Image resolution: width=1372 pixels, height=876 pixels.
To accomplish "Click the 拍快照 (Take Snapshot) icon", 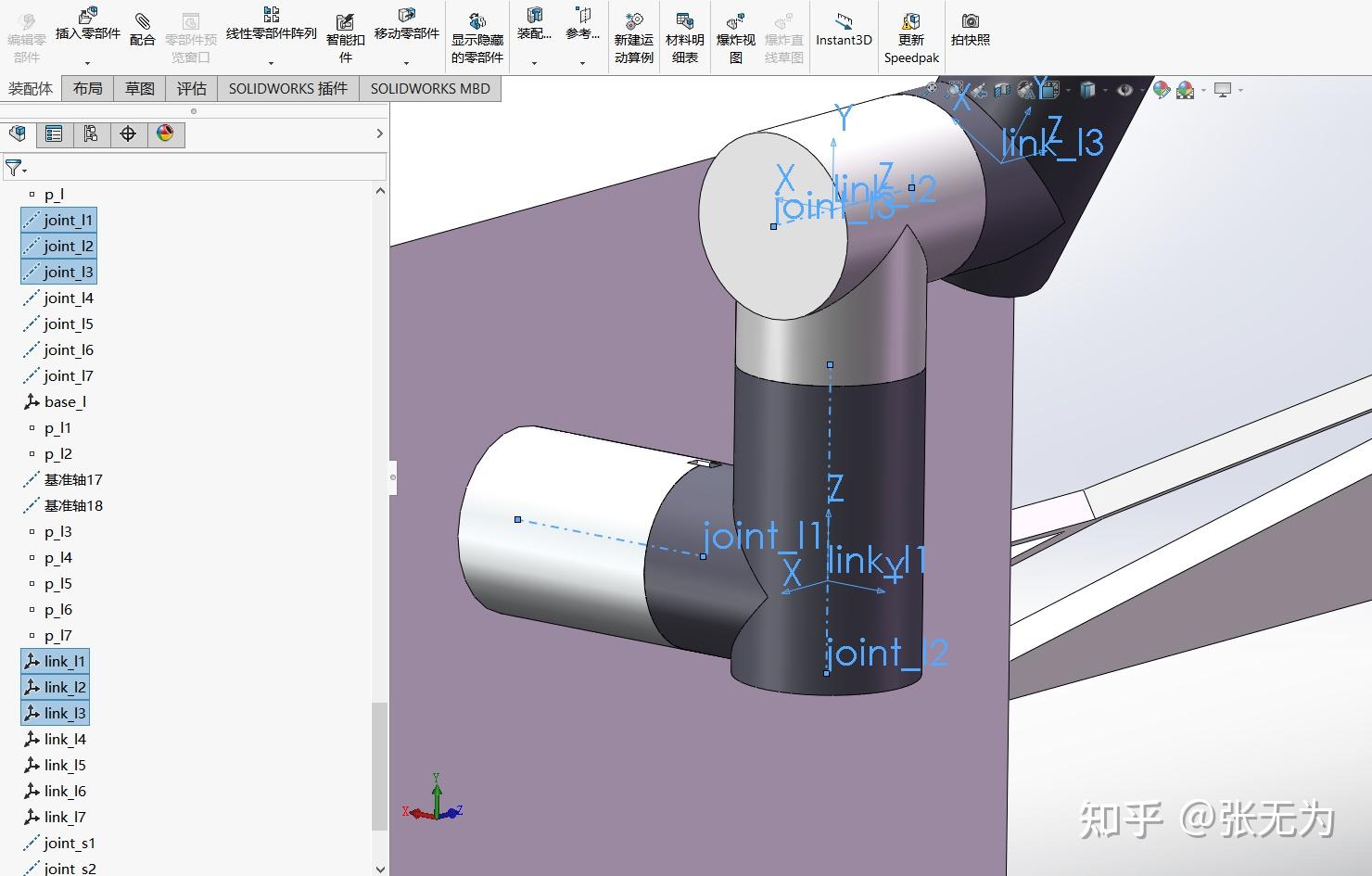I will tap(970, 28).
